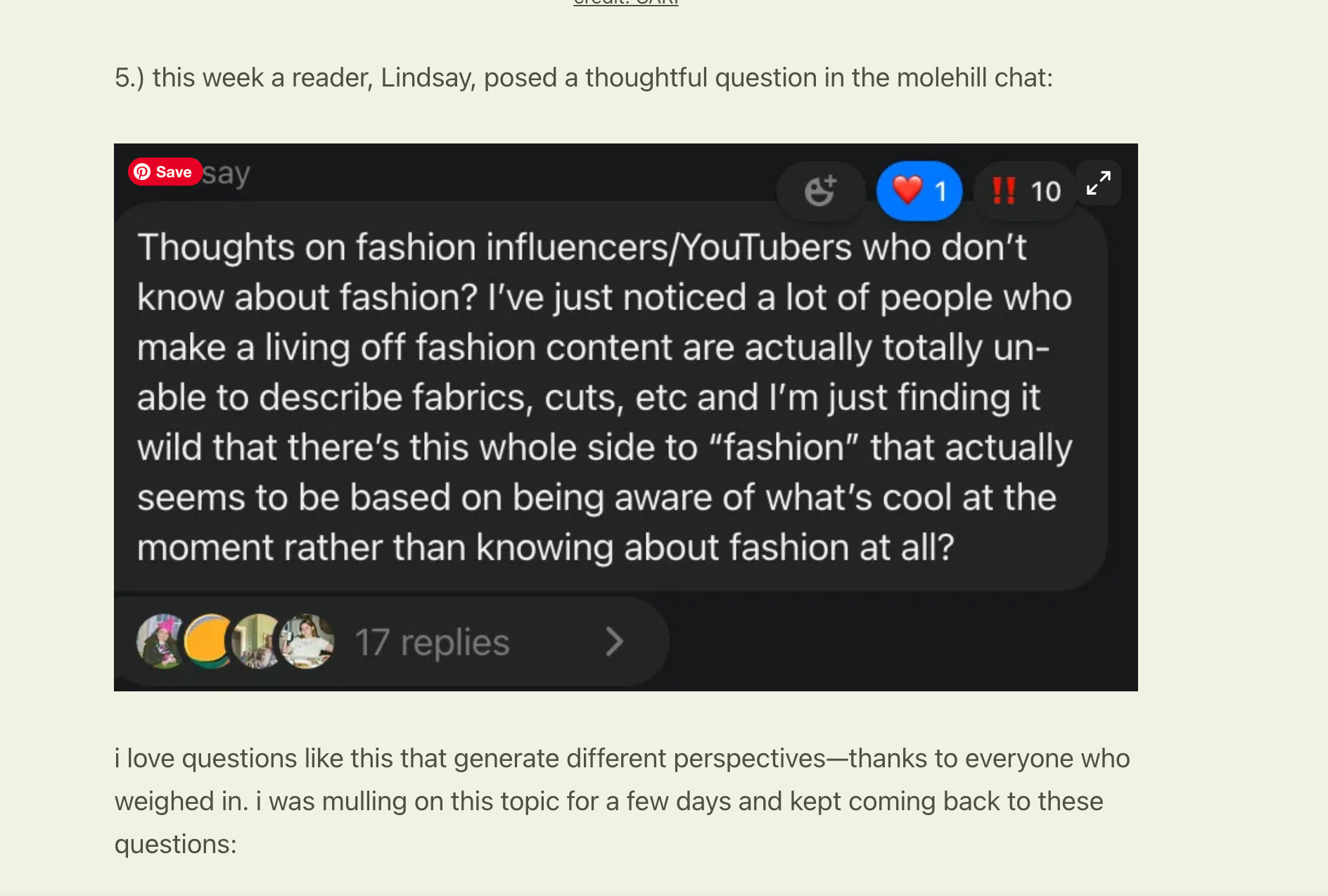
Task: Click the paragraph mentioning reader Lindsay
Action: (x=584, y=77)
